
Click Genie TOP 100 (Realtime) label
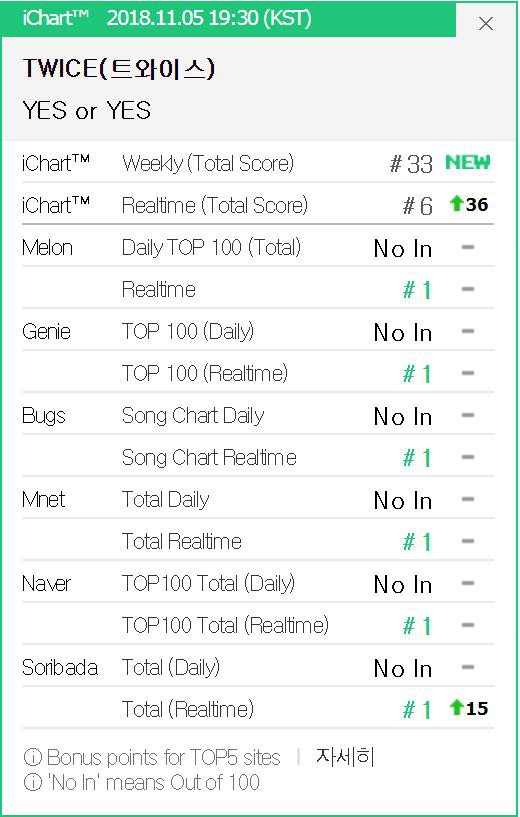(x=205, y=374)
